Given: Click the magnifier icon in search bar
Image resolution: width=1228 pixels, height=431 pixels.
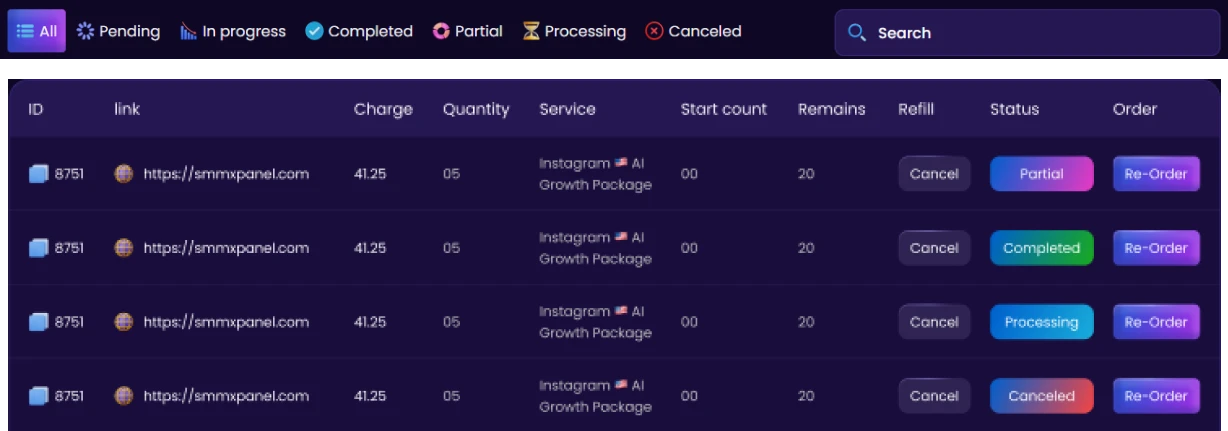Looking at the screenshot, I should [x=856, y=33].
